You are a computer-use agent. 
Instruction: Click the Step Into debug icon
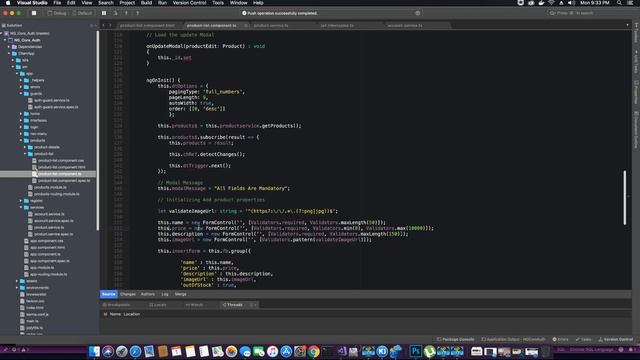[x=126, y=13]
